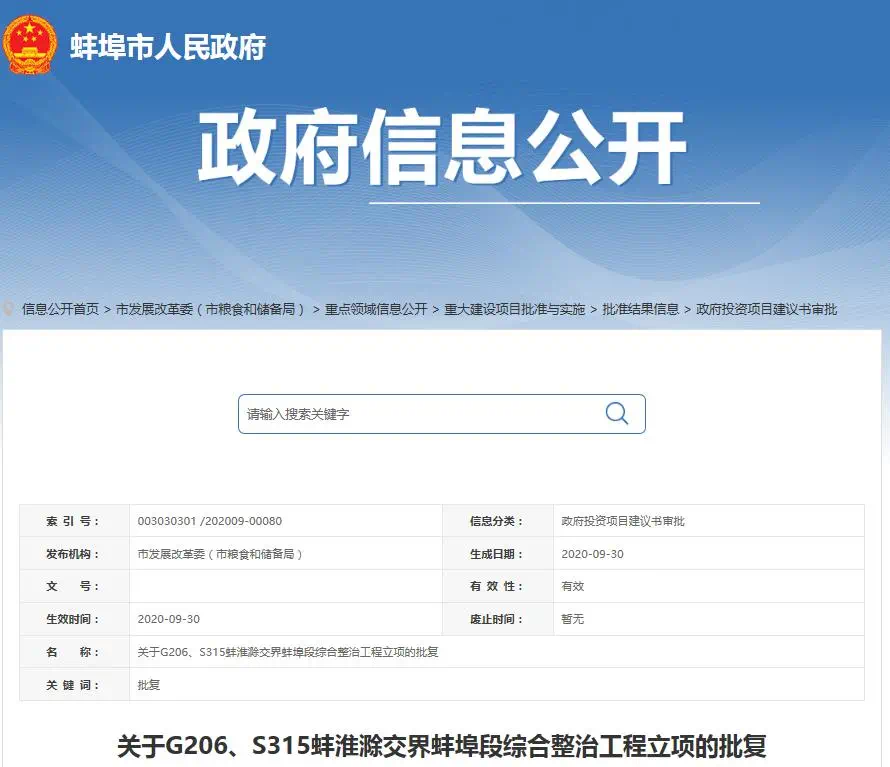Click the 索引号 label cell
The height and width of the screenshot is (767, 890).
click(74, 521)
